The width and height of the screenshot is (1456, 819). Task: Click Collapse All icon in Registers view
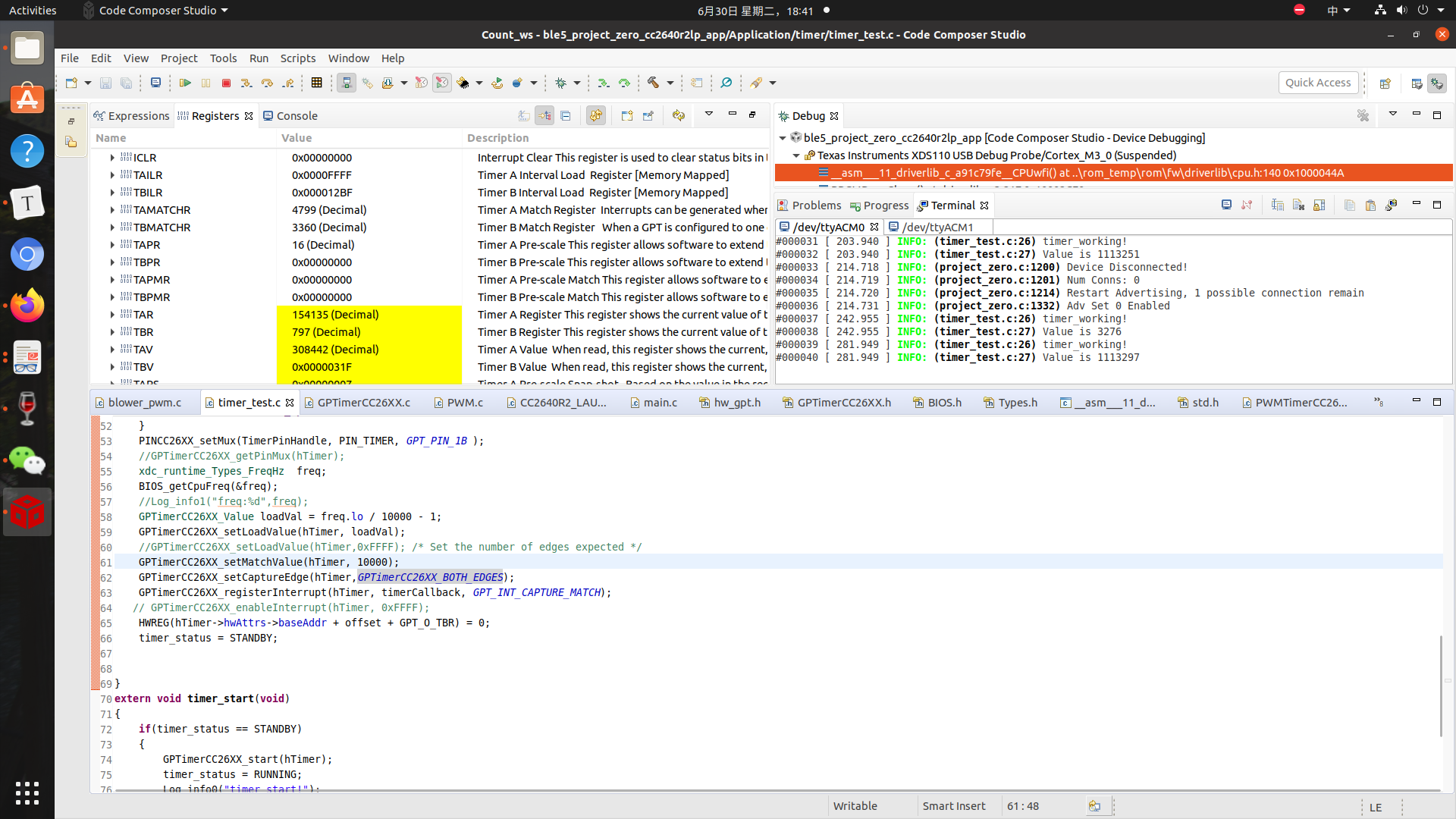click(566, 115)
